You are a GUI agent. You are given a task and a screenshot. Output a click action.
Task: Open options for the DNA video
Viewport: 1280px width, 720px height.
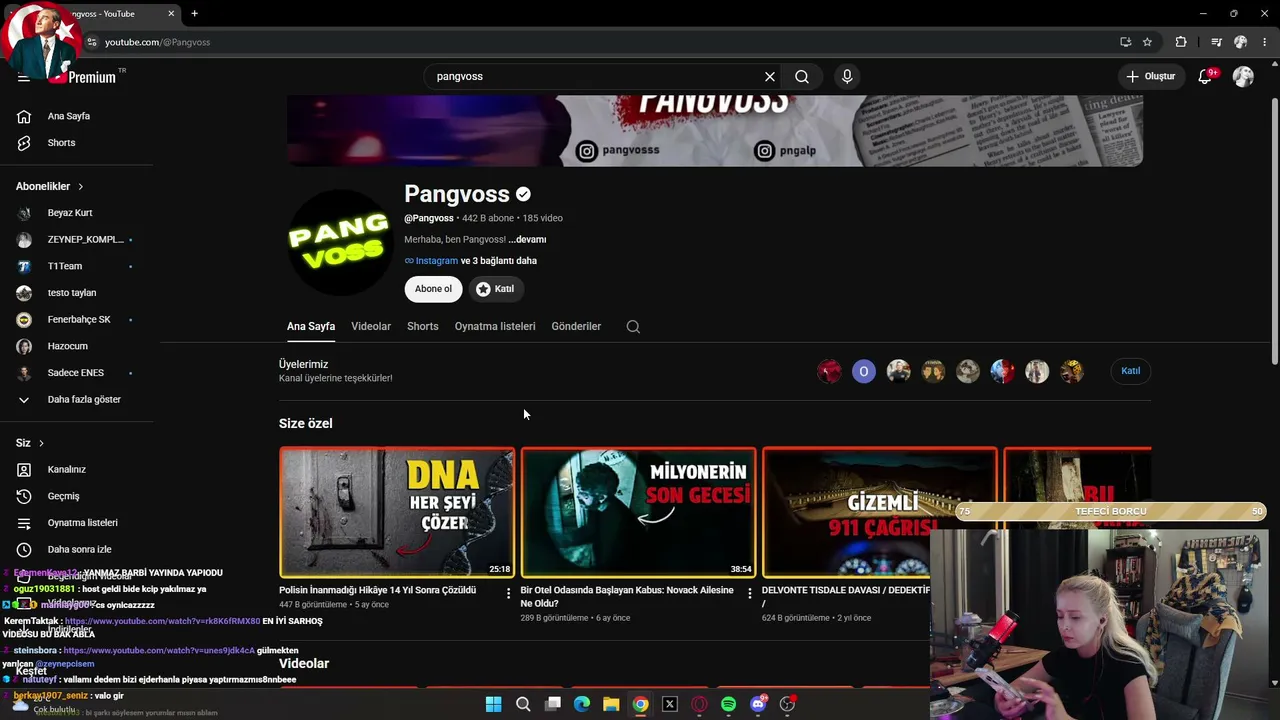[508, 593]
